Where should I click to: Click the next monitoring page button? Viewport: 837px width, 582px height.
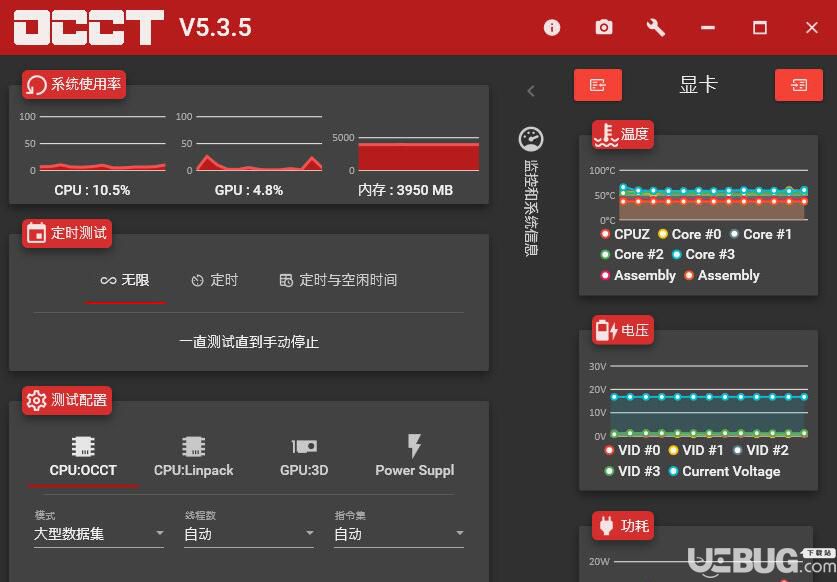pos(799,85)
